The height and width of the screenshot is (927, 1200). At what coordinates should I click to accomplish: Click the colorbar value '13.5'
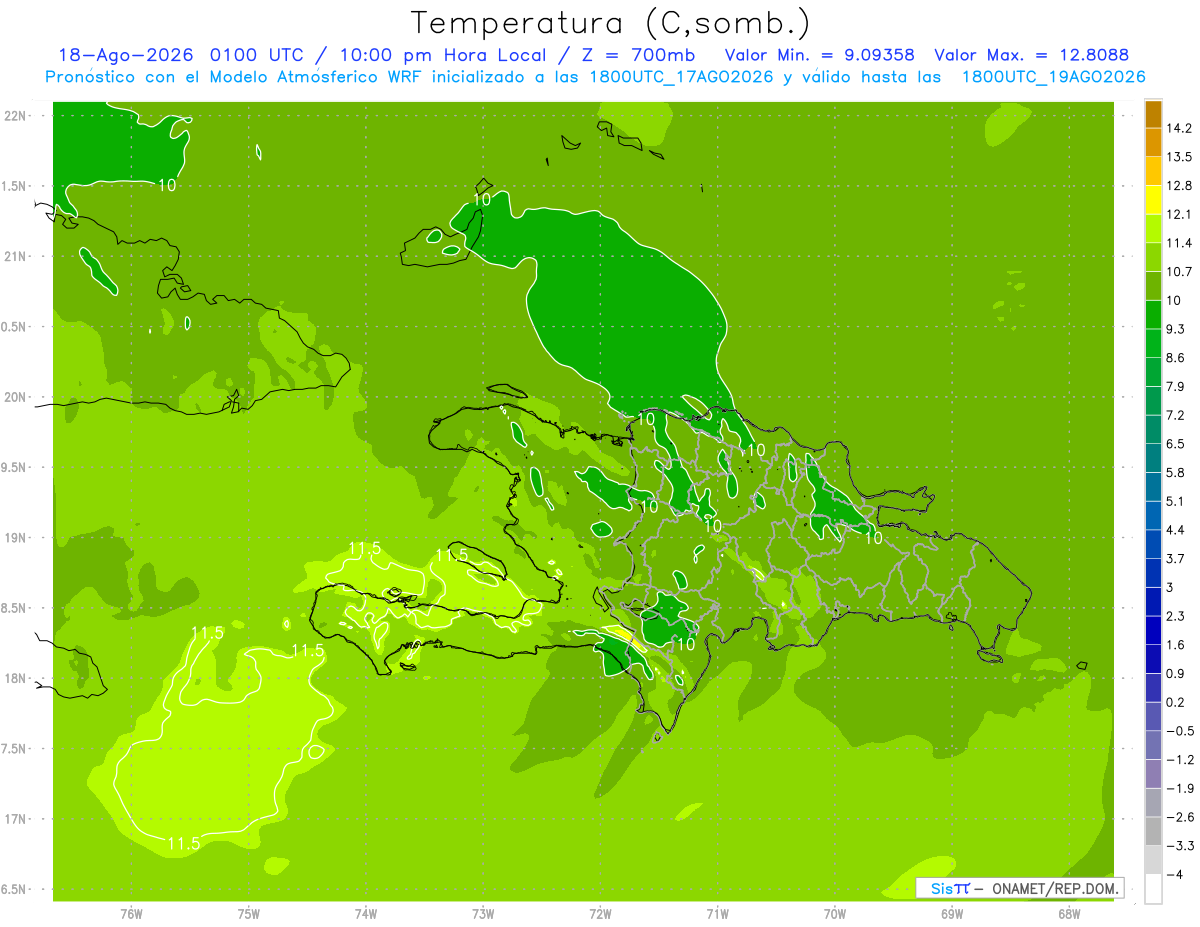(x=1180, y=156)
